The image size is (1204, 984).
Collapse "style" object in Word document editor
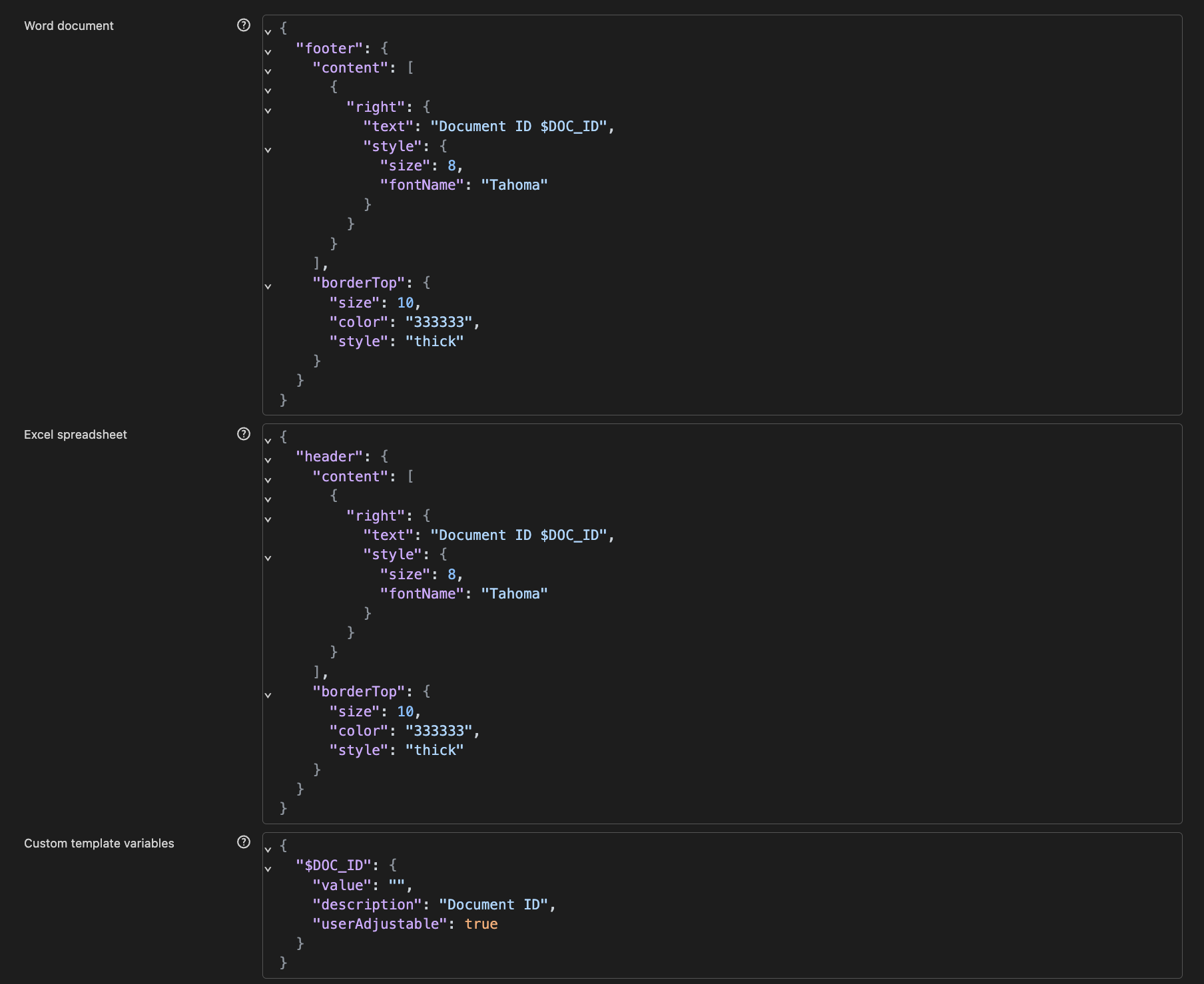pos(268,149)
